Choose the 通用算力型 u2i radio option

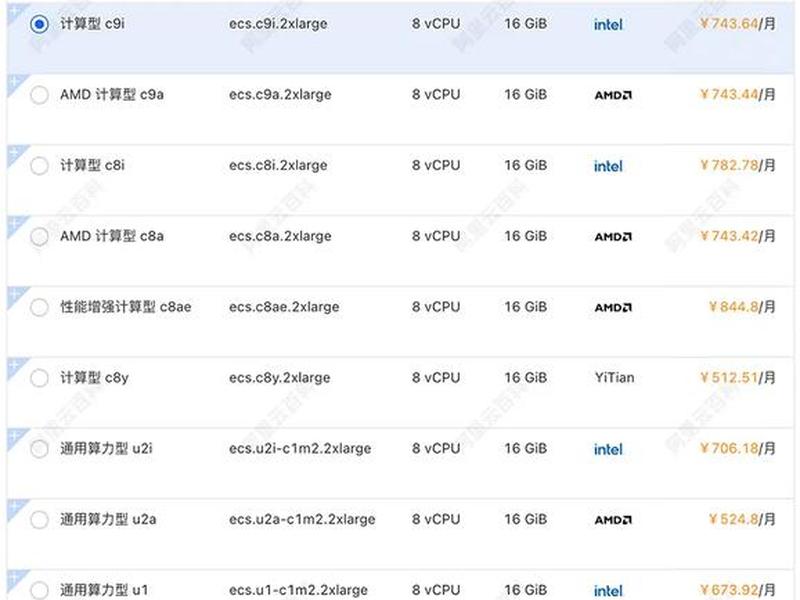(x=39, y=449)
